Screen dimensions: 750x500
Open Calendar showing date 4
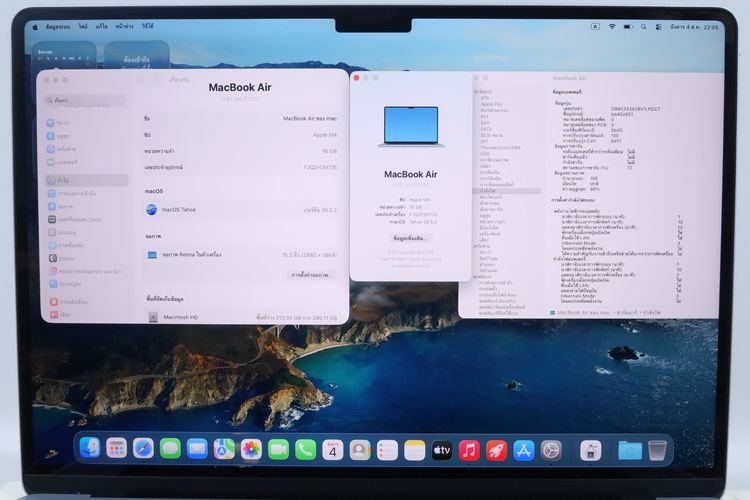click(x=333, y=450)
